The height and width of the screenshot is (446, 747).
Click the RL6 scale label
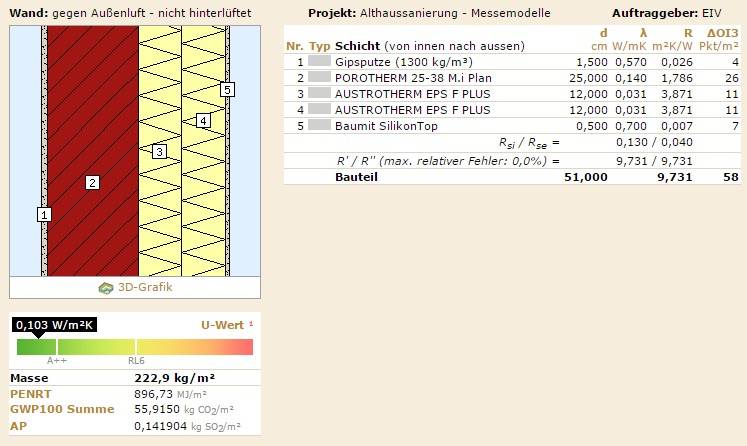(136, 361)
